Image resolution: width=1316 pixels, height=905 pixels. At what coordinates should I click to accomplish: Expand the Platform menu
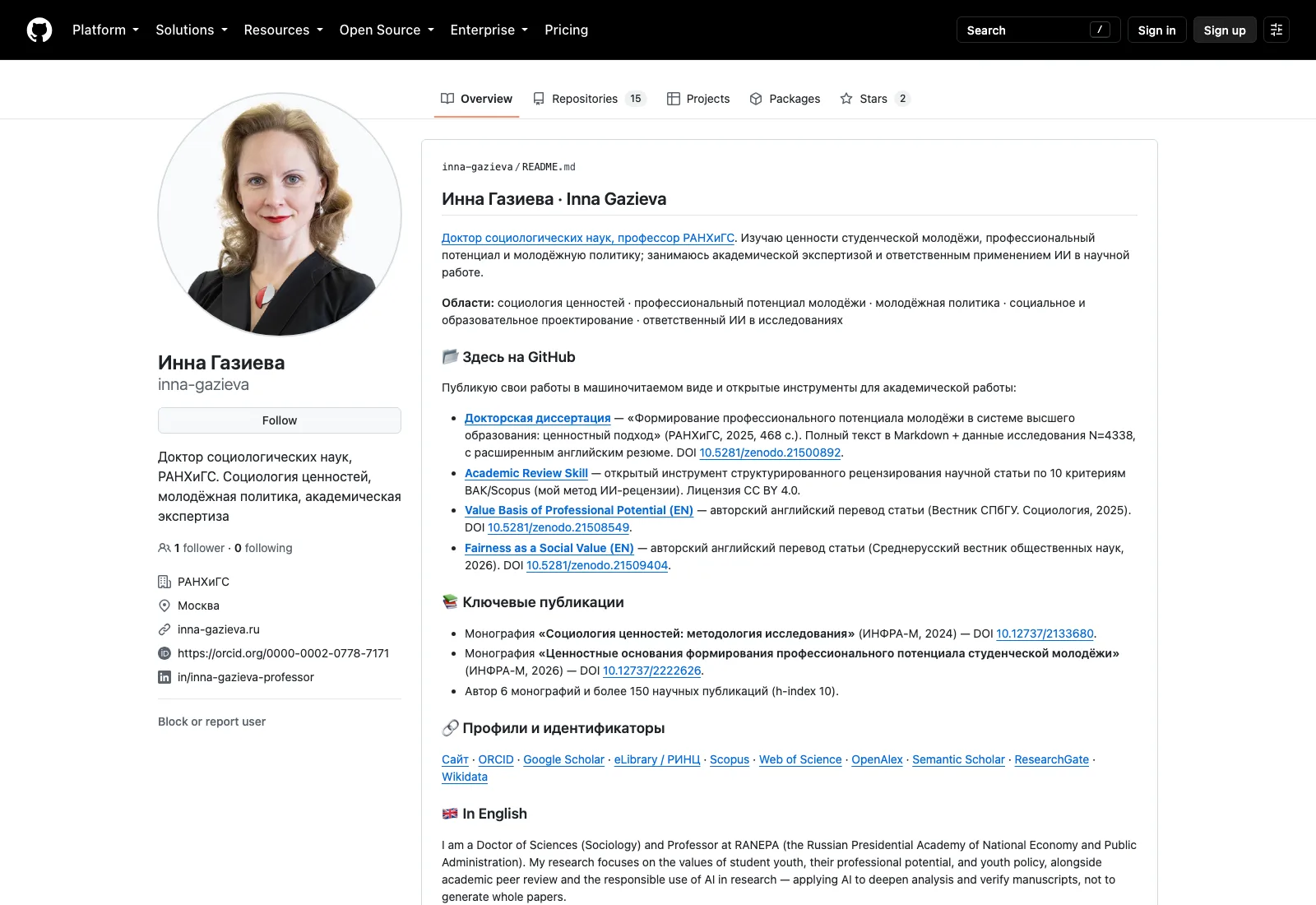coord(105,30)
